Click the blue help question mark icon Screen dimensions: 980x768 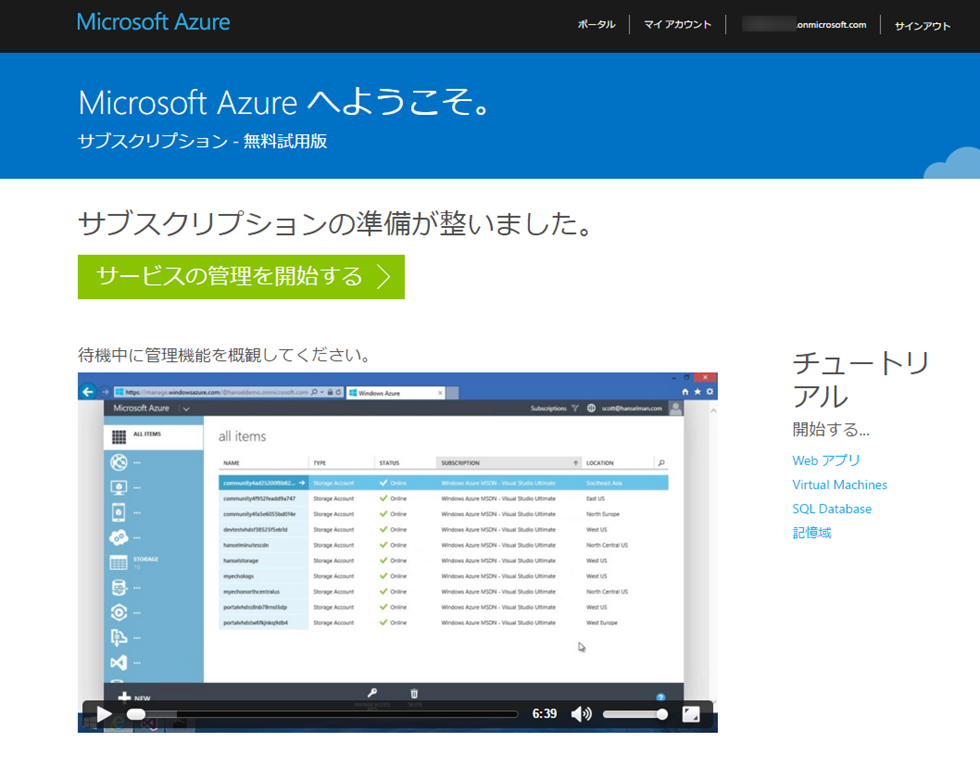[661, 697]
